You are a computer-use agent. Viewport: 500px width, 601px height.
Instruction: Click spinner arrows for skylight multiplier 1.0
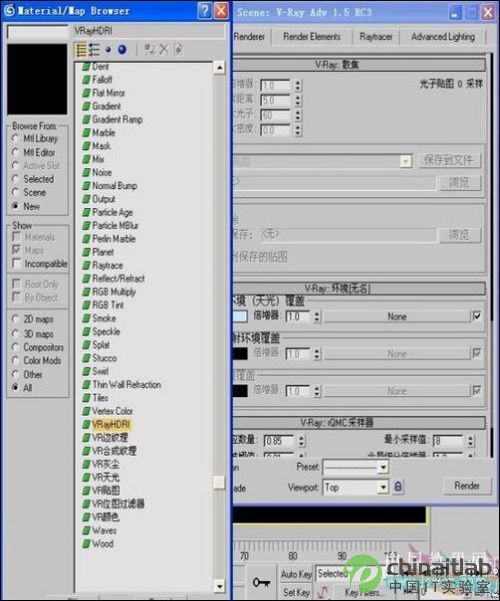tap(316, 317)
